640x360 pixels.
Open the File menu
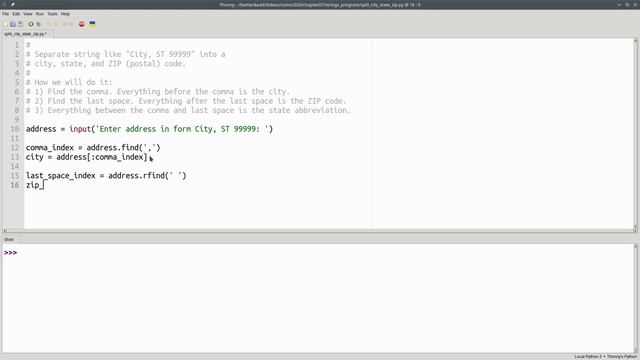coord(6,14)
